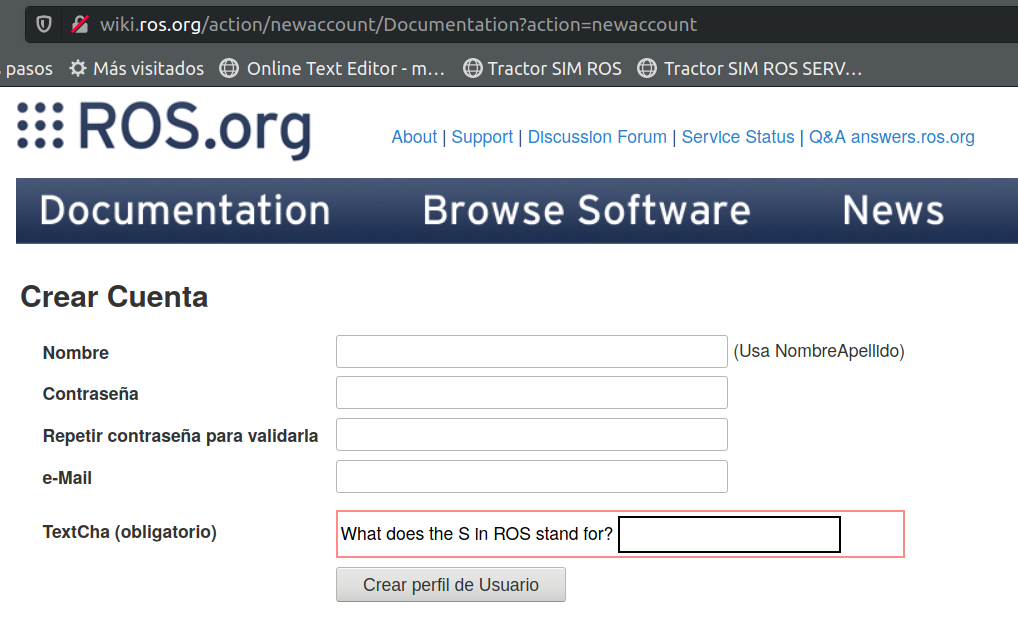Open the Más visitados bookmarks folder
The width and height of the screenshot is (1018, 643).
(x=137, y=68)
